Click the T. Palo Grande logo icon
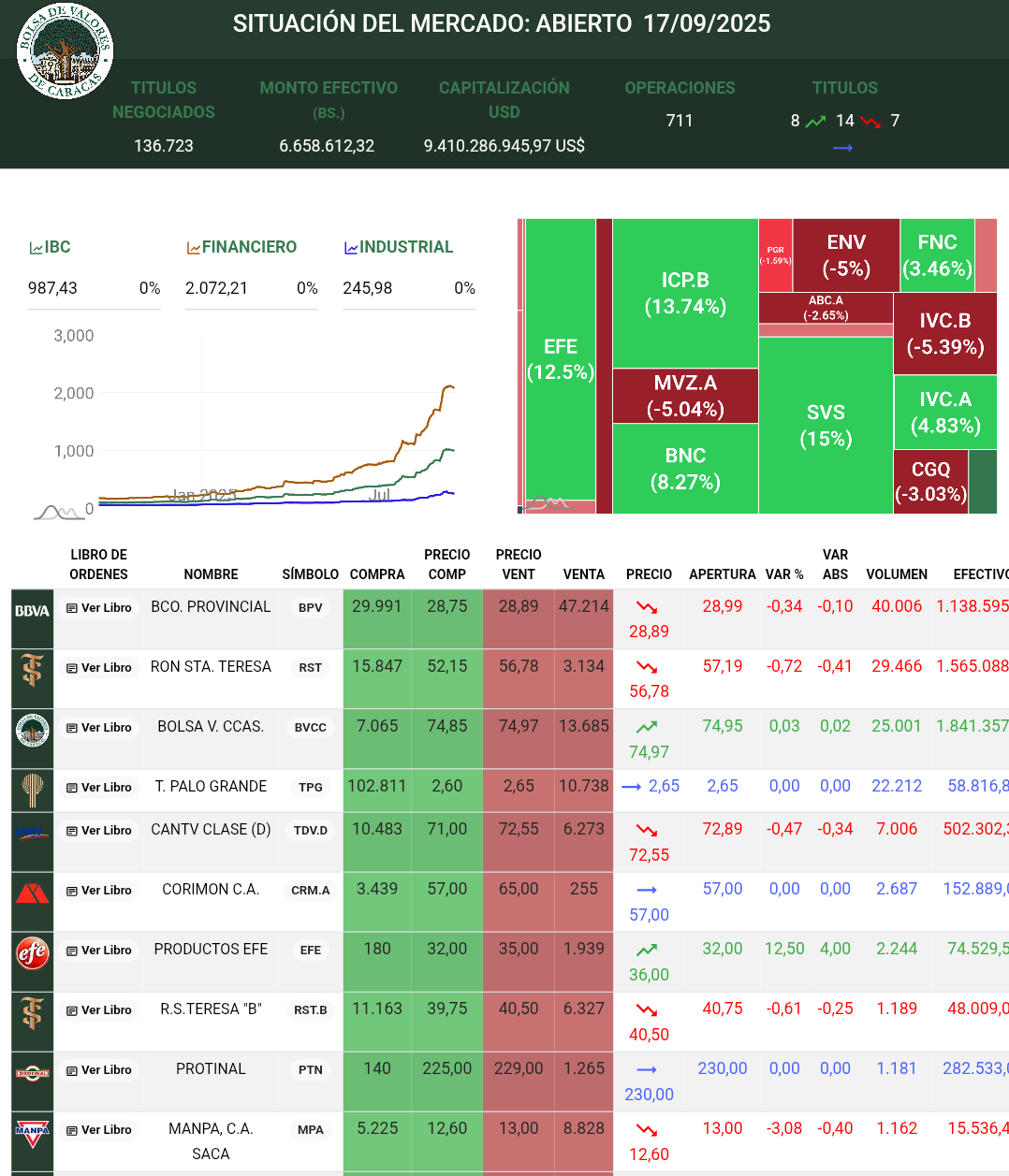This screenshot has width=1009, height=1176. (32, 790)
